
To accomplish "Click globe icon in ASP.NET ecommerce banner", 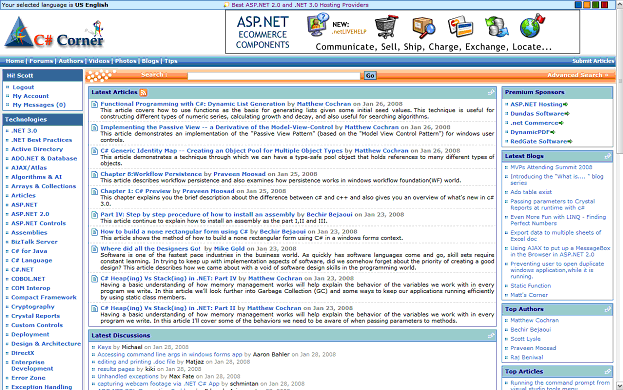I will click(532, 25).
